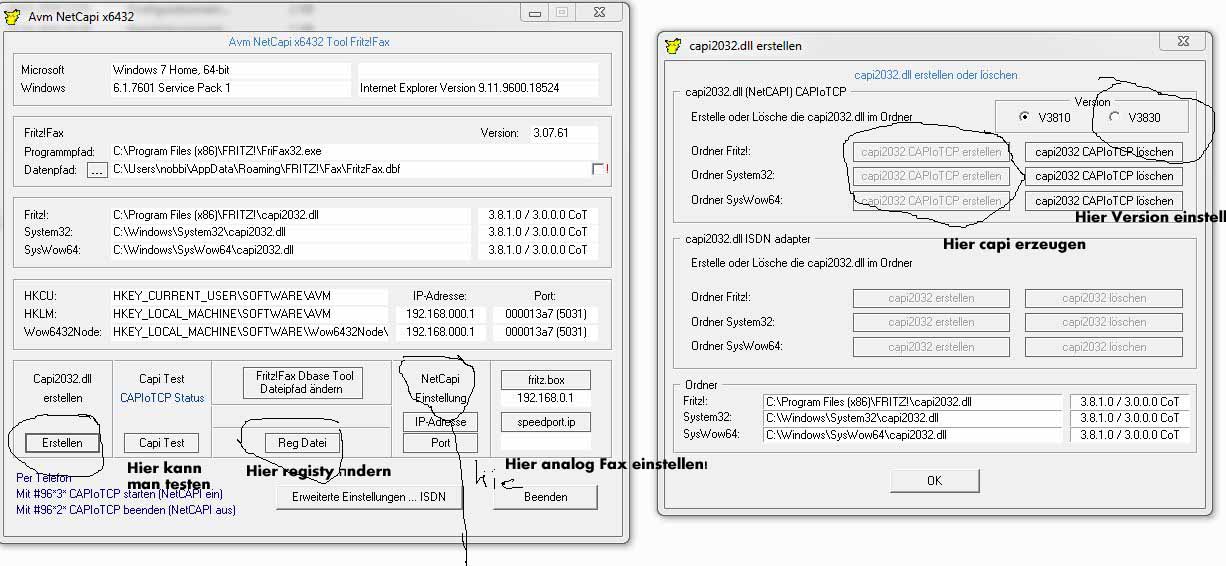Click the Erstellen button under Capi2032.dll
Viewport: 1226px width, 566px height.
tap(63, 442)
